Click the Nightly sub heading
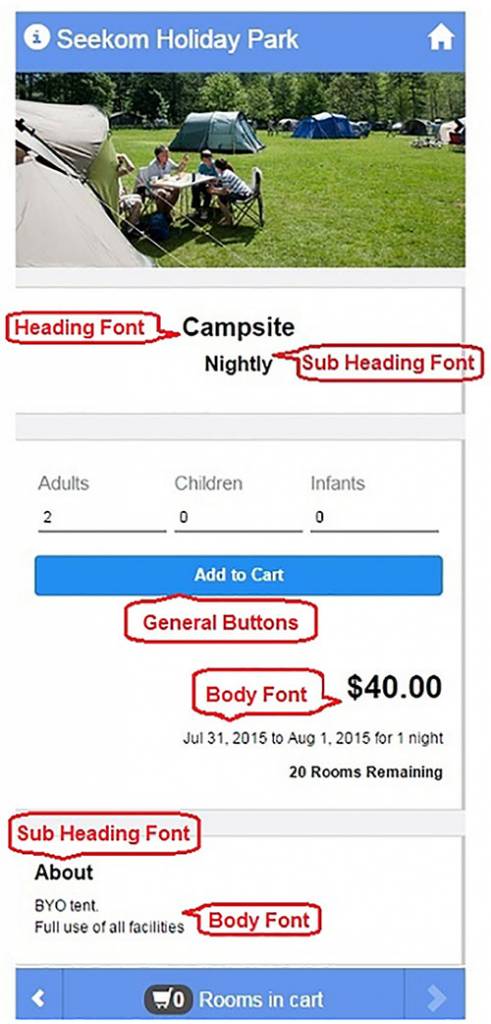The width and height of the screenshot is (491, 1024). point(238,364)
